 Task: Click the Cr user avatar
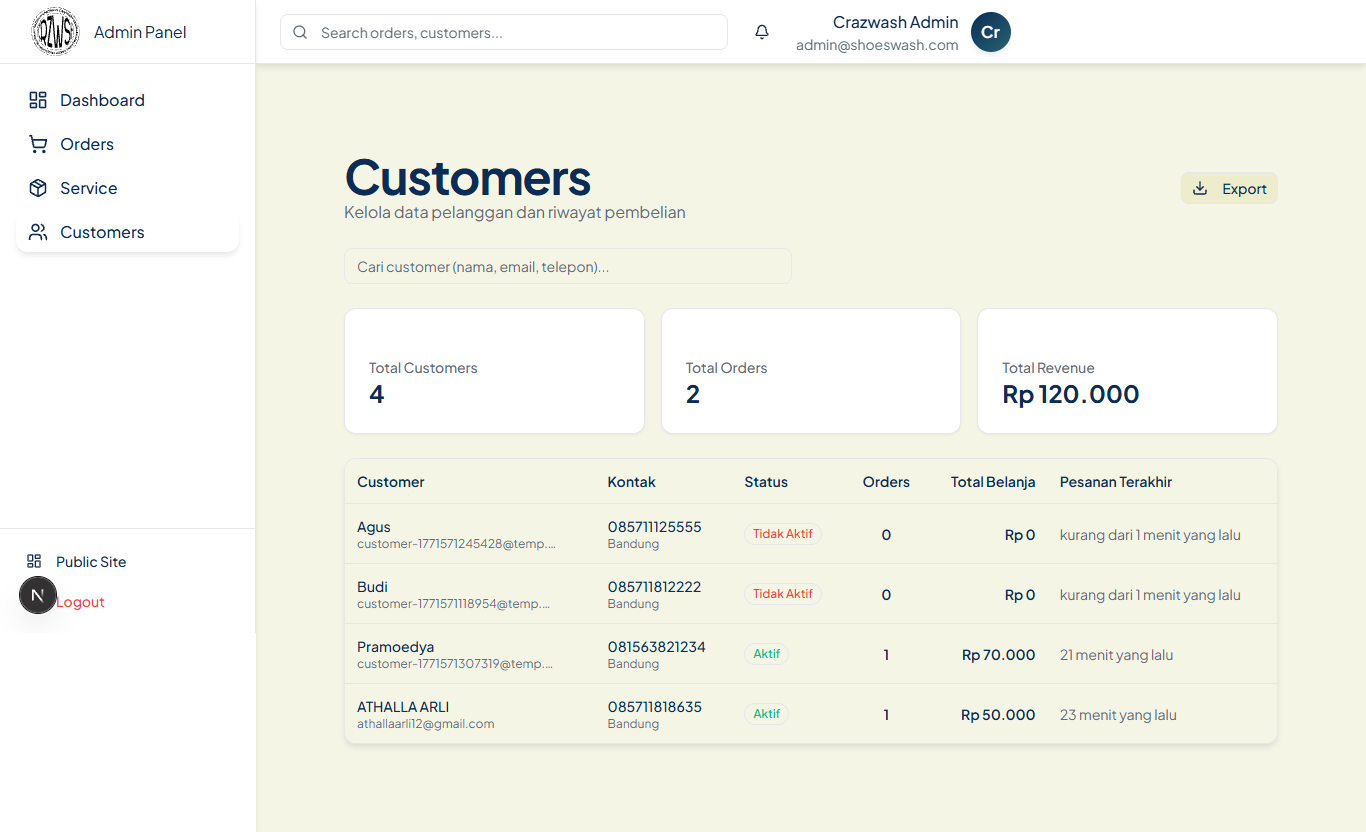pyautogui.click(x=991, y=32)
